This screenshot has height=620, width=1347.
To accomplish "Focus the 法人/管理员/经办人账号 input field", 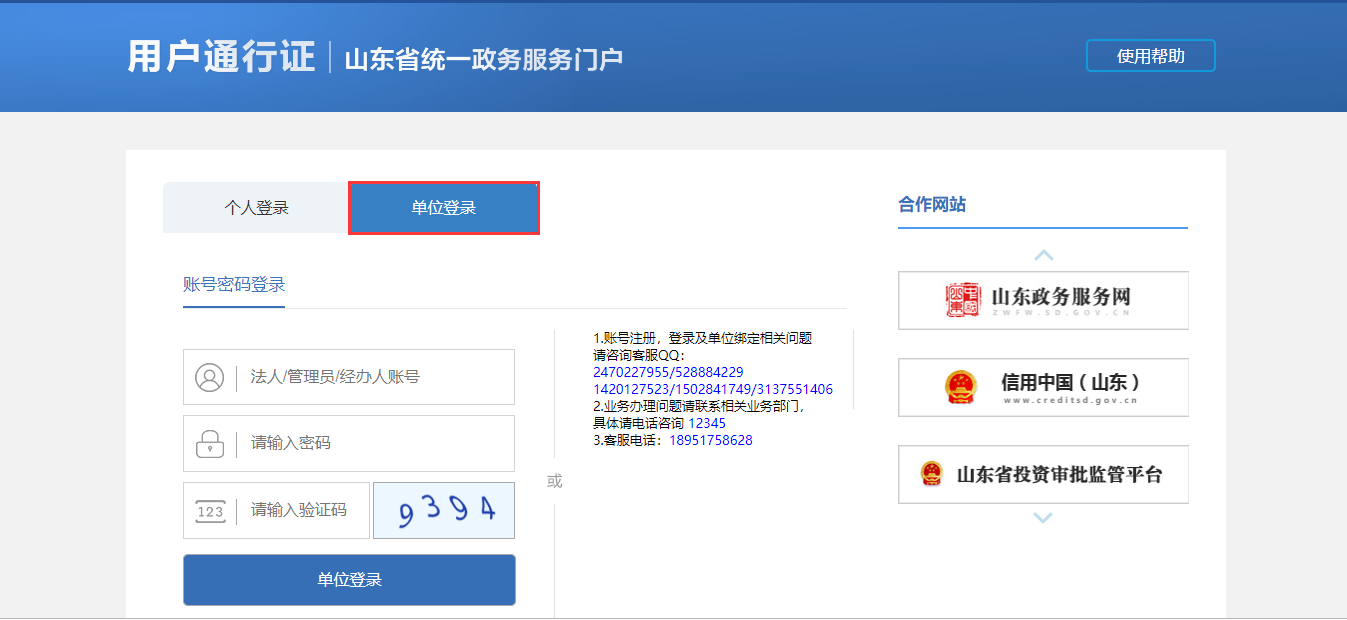I will [x=375, y=377].
